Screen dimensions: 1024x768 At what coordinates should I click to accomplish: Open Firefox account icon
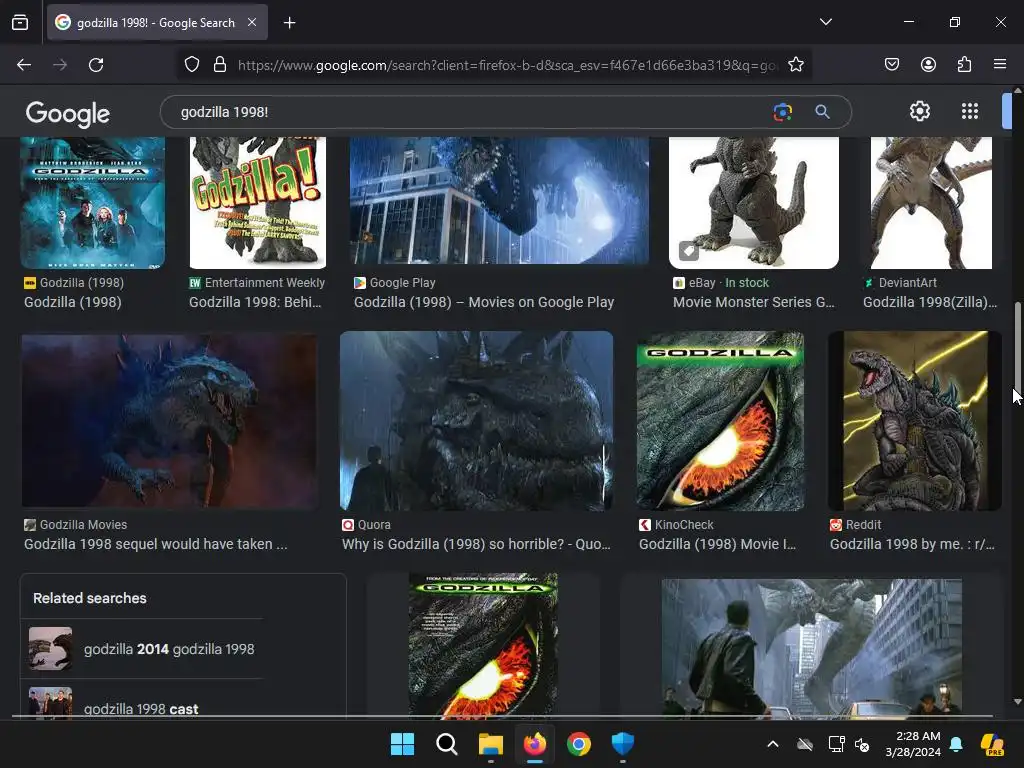tap(928, 65)
